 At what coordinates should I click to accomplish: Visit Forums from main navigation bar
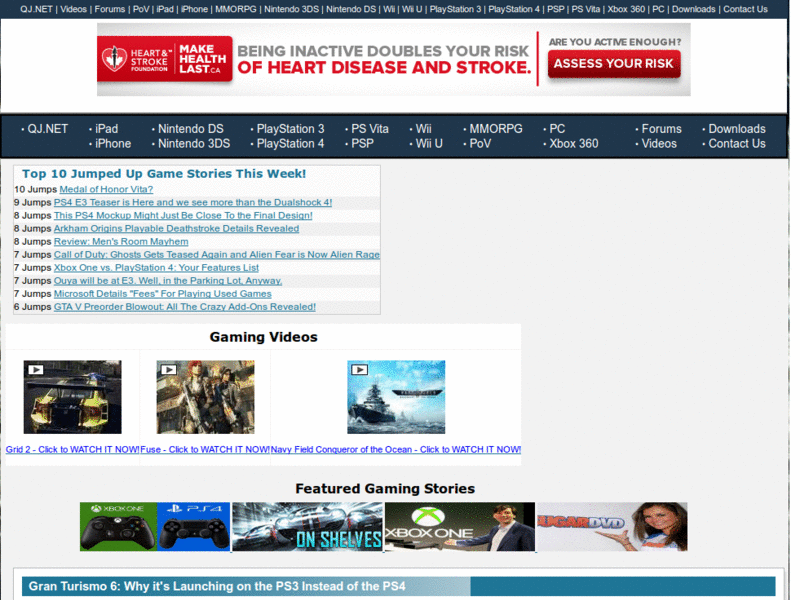click(x=662, y=129)
